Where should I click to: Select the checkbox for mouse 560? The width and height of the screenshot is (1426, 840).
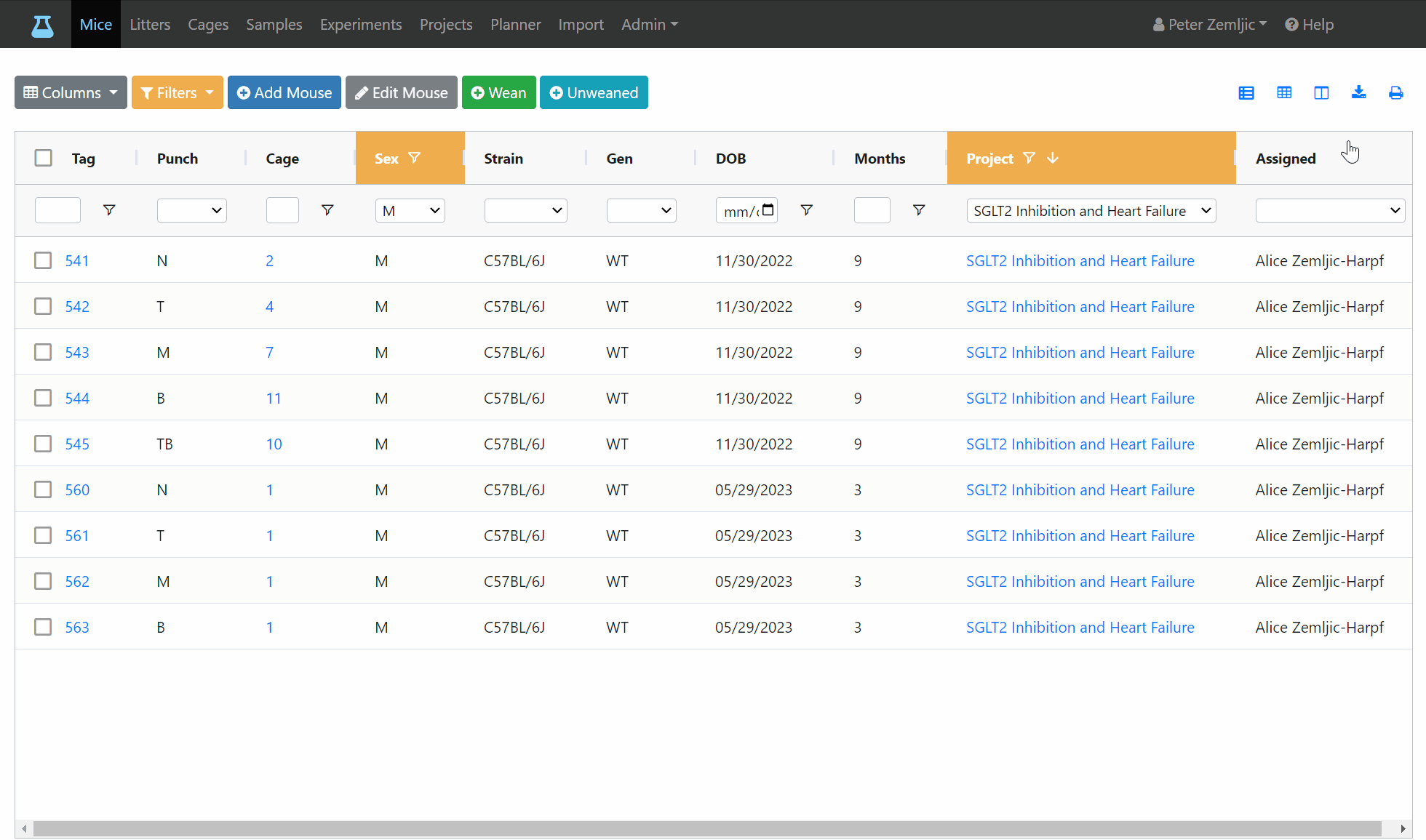tap(44, 489)
